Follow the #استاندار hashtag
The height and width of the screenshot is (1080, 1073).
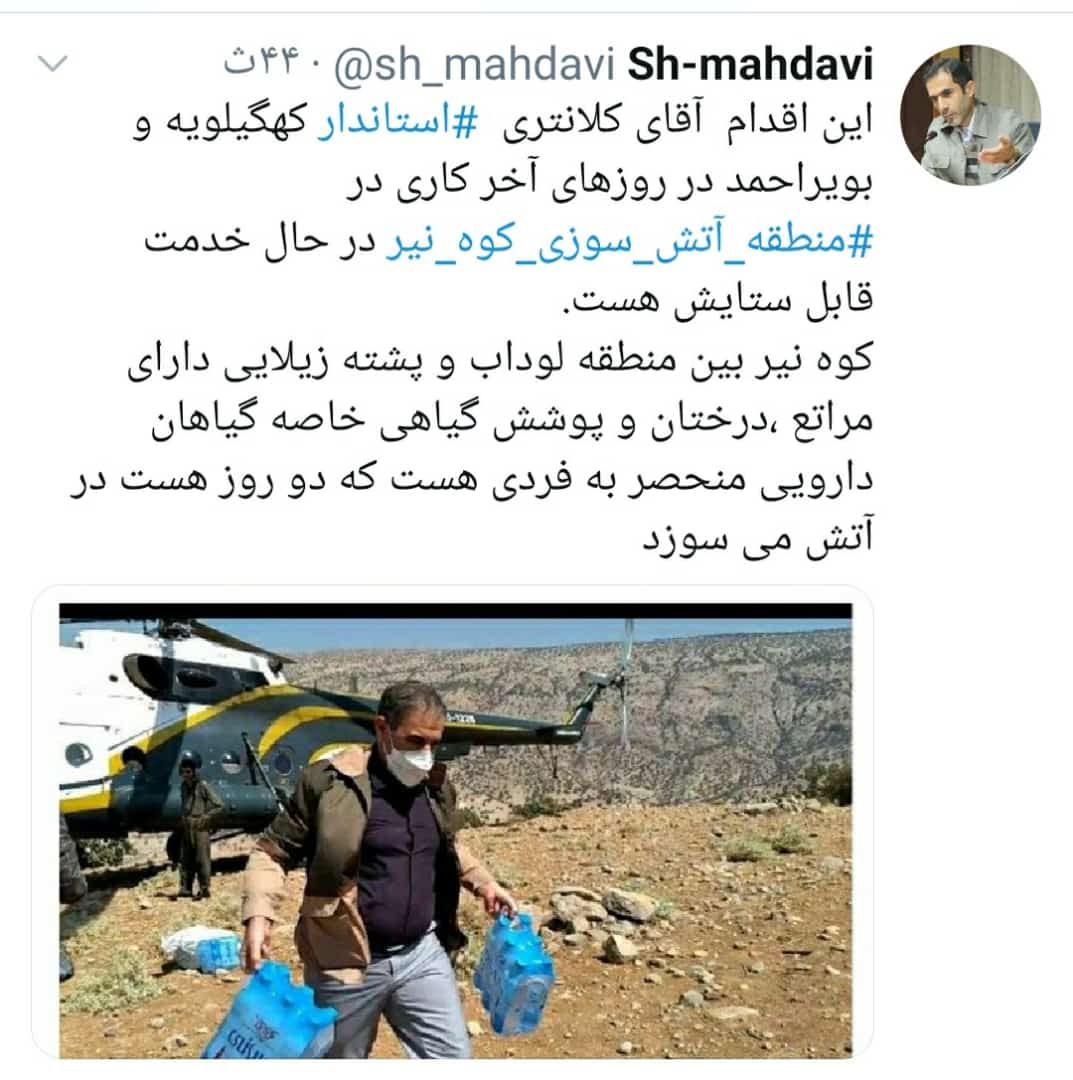tap(397, 120)
